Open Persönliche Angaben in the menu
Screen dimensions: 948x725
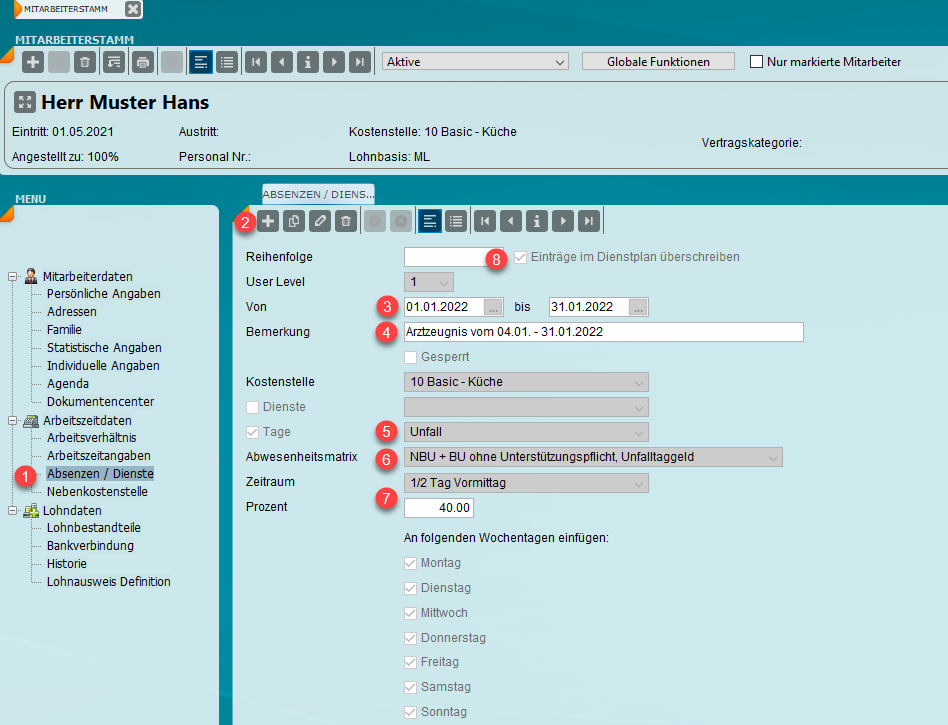tap(103, 294)
